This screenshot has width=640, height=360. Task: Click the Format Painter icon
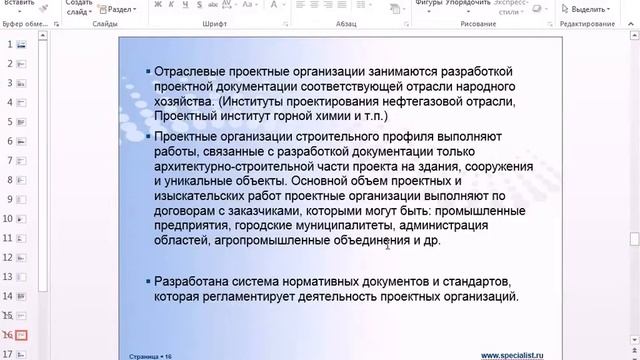pyautogui.click(x=43, y=8)
